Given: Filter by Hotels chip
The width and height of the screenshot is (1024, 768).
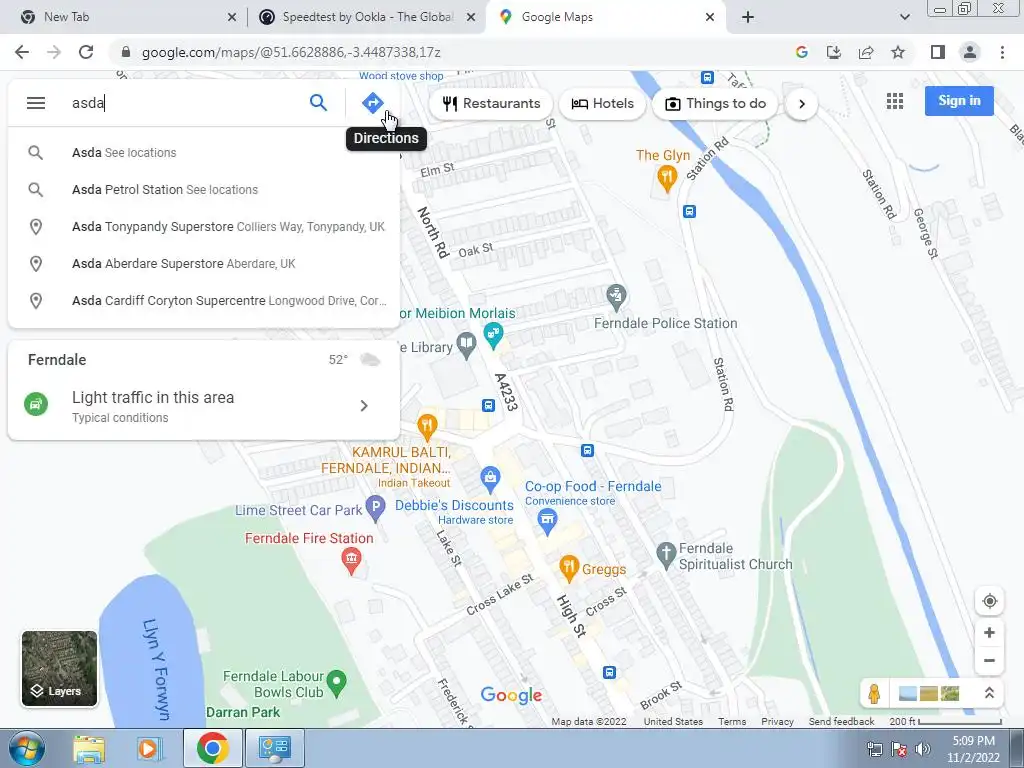Looking at the screenshot, I should (x=602, y=103).
